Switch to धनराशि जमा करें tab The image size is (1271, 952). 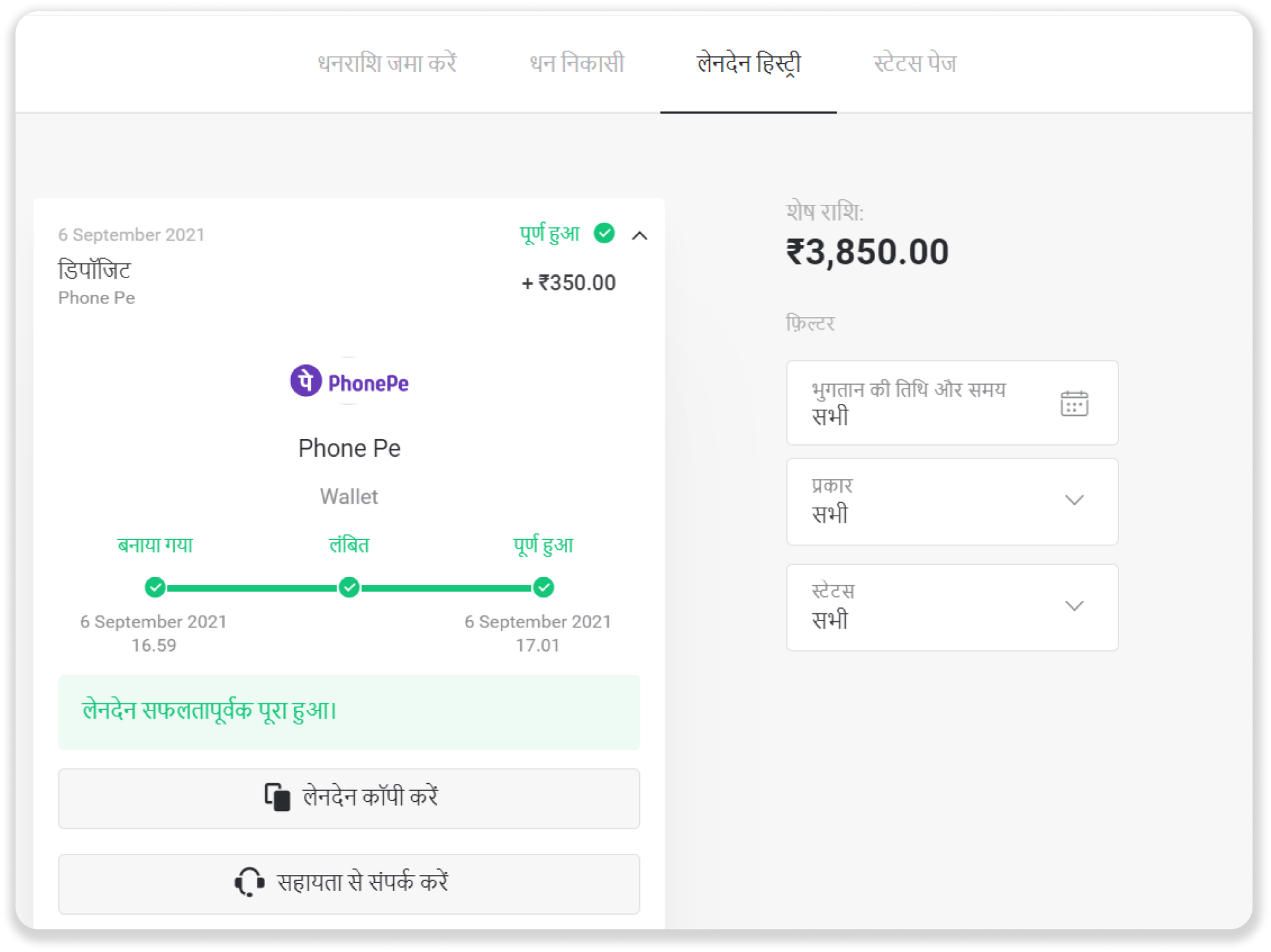pos(387,63)
